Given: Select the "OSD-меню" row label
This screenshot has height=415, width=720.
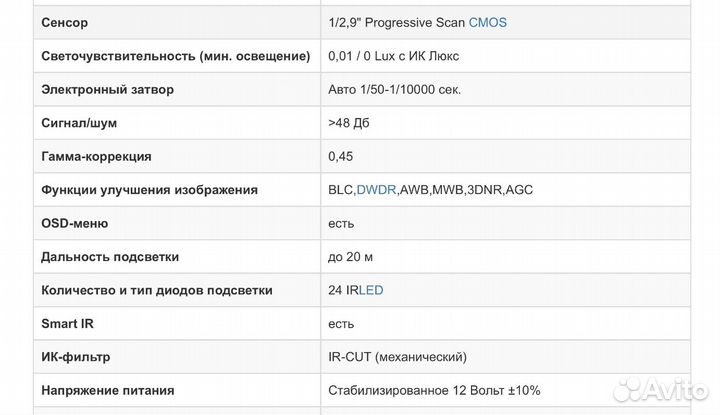Looking at the screenshot, I should coord(74,223).
